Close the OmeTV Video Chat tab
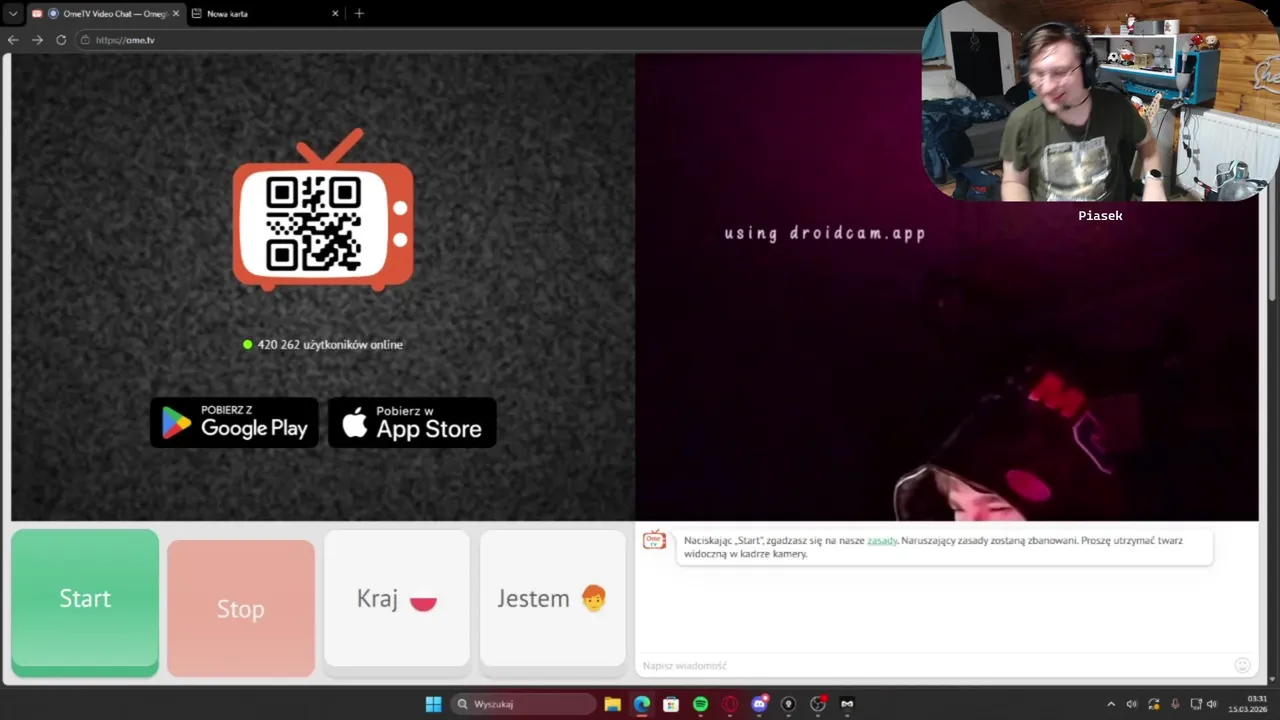Viewport: 1280px width, 720px height. 176,14
